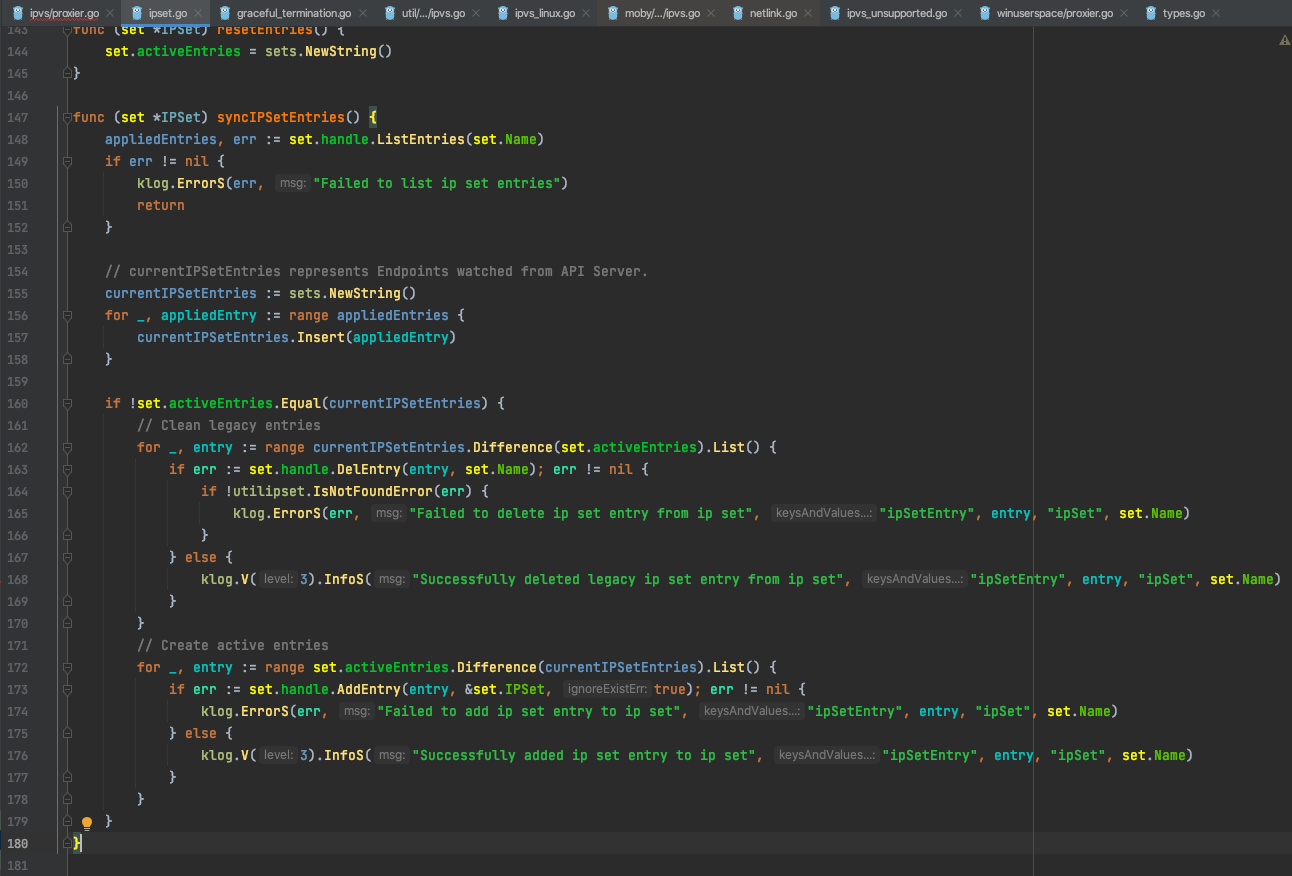Screen dimensions: 1292x876
Task: Click line number 180 in the gutter
Action: pyautogui.click(x=17, y=843)
